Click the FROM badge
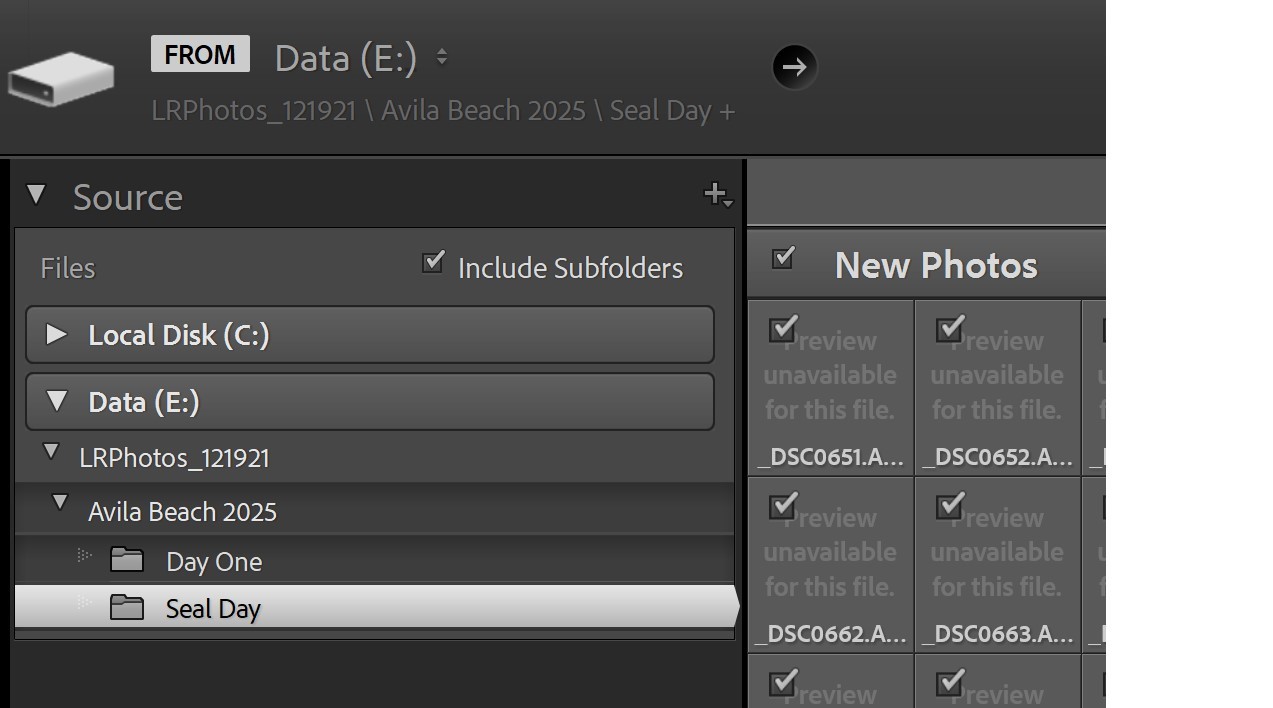Screen dimensions: 1273x708 pos(200,54)
